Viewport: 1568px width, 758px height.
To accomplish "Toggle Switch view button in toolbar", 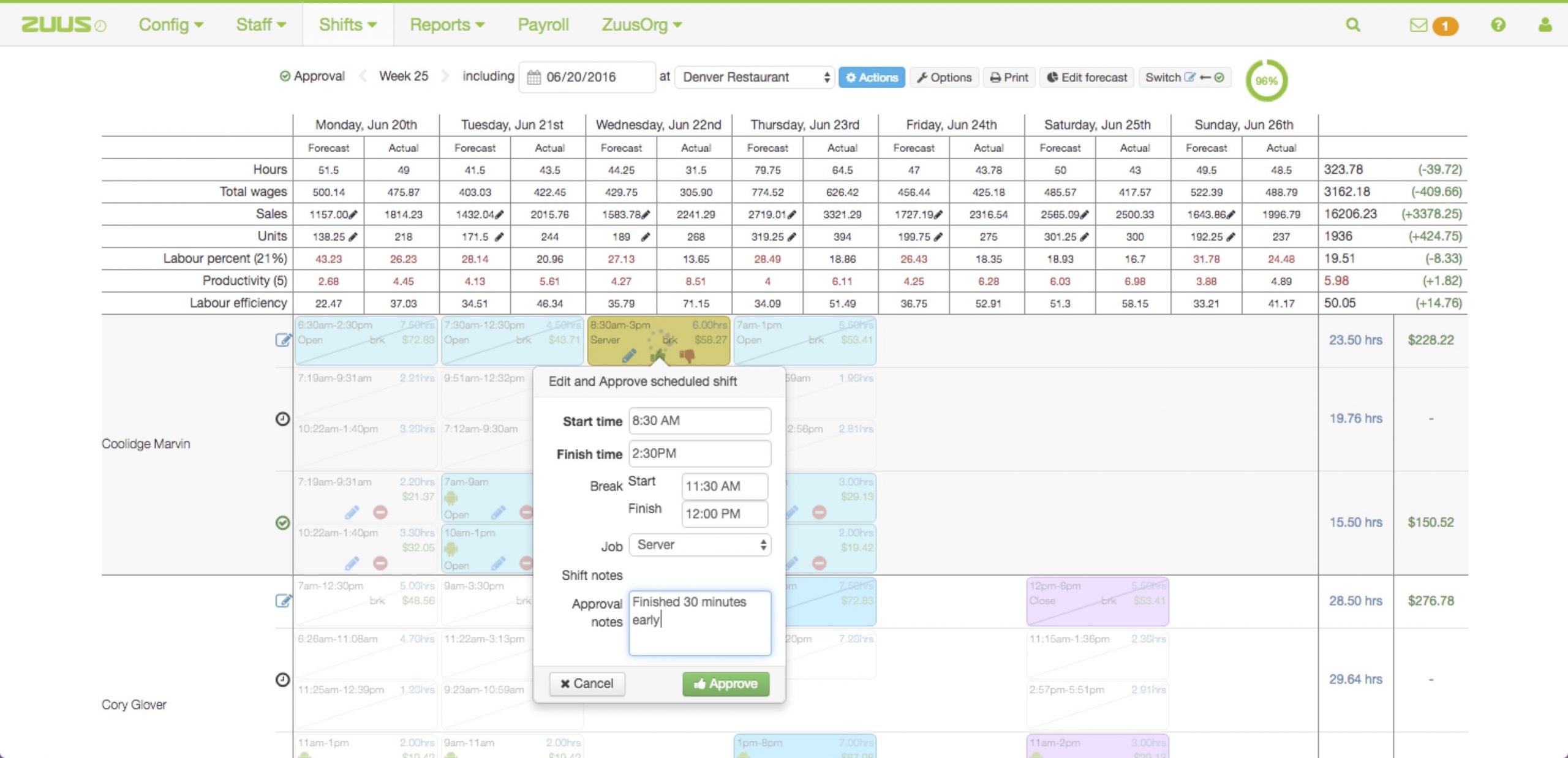I will click(1184, 78).
